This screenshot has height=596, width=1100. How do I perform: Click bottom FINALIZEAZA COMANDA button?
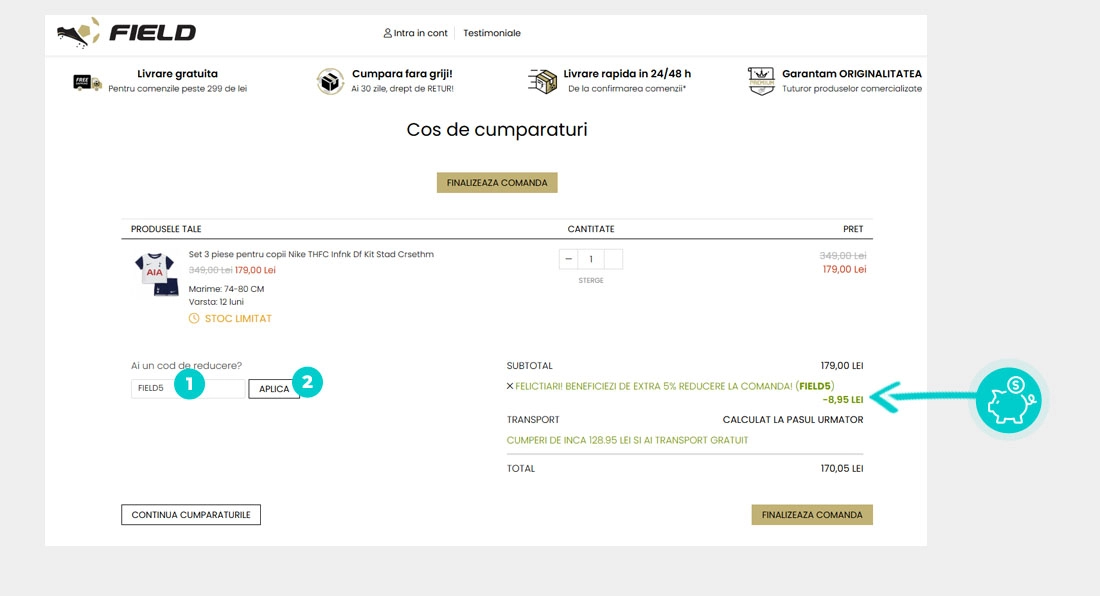point(812,515)
